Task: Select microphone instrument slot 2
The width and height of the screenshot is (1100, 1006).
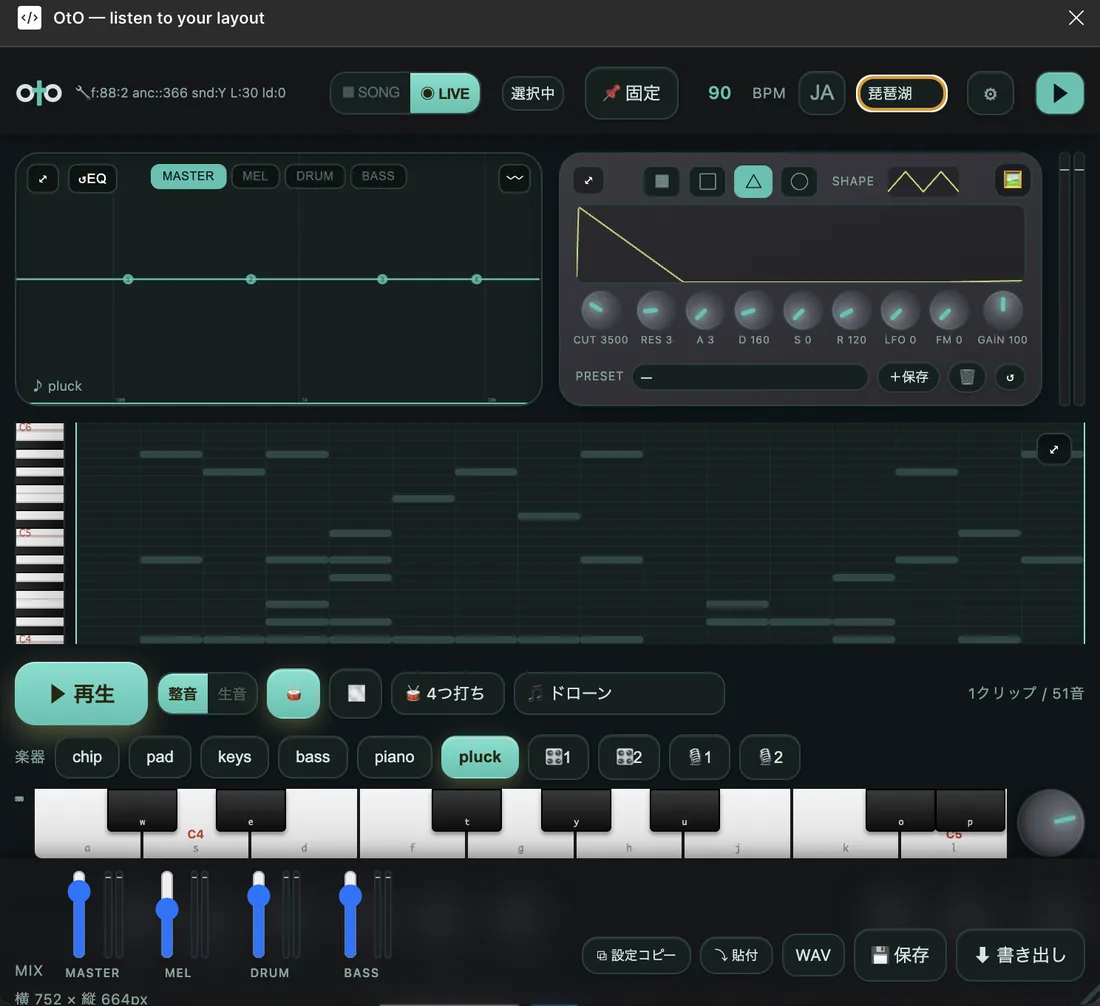Action: point(770,757)
